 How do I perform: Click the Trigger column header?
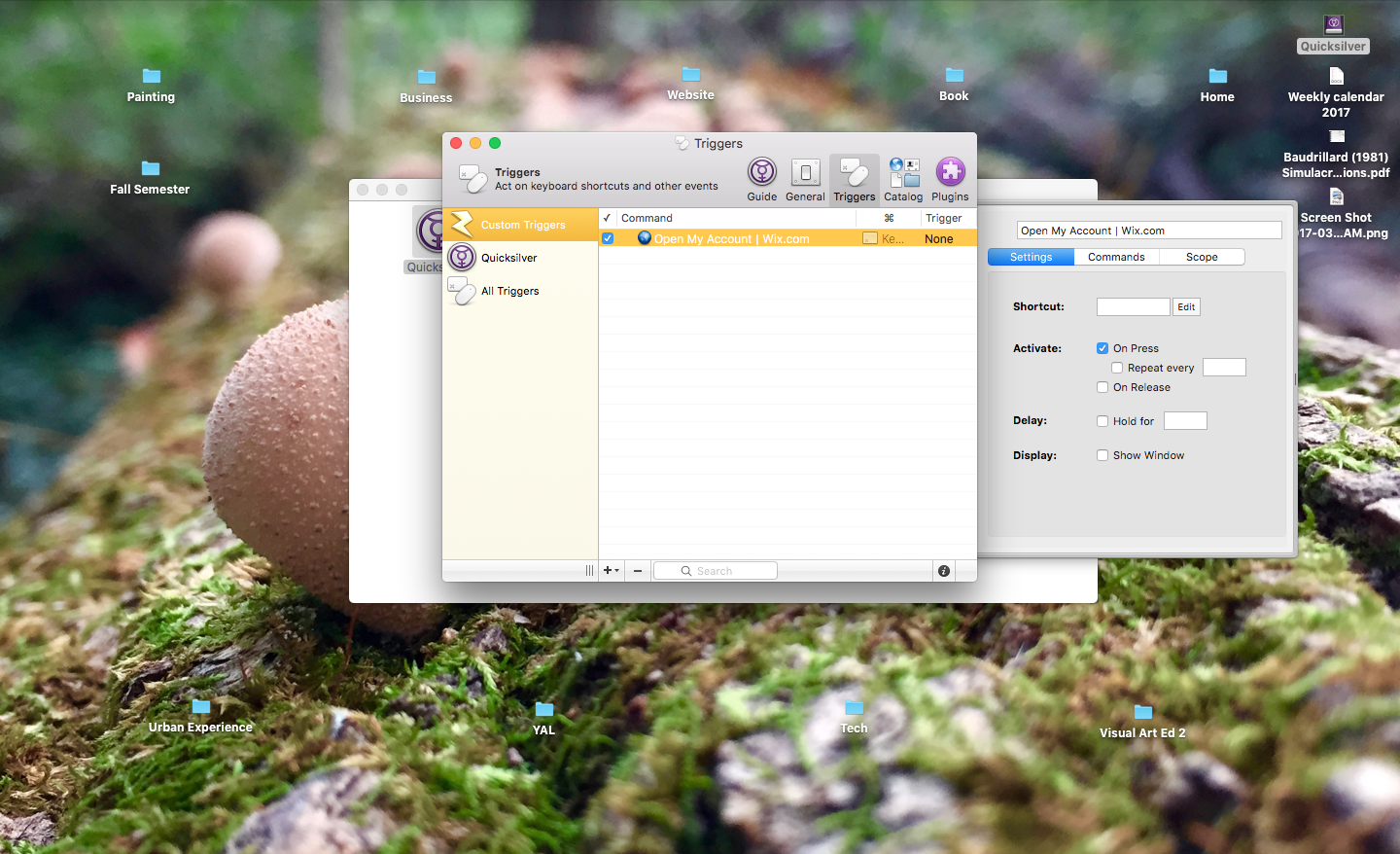point(948,218)
